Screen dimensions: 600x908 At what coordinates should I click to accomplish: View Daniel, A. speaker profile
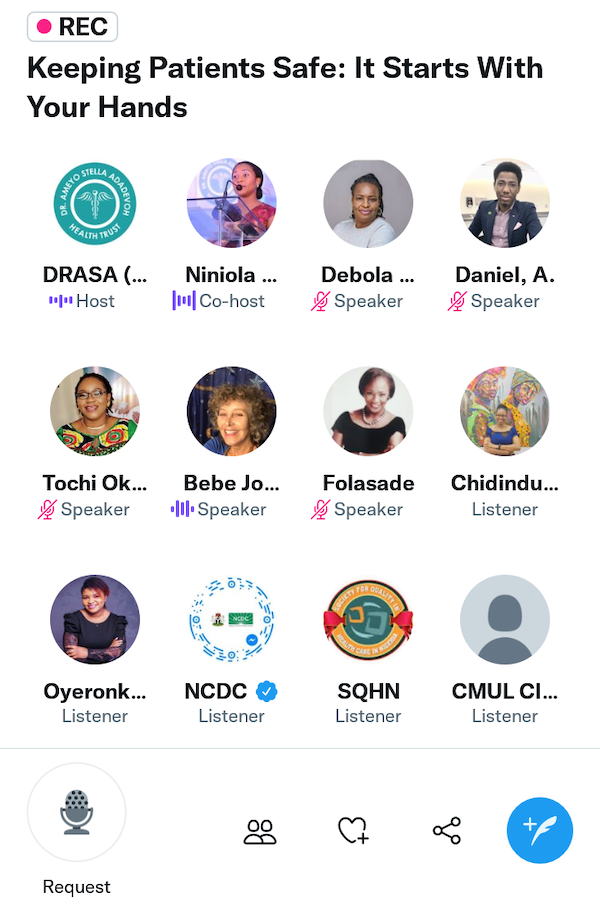coord(505,203)
